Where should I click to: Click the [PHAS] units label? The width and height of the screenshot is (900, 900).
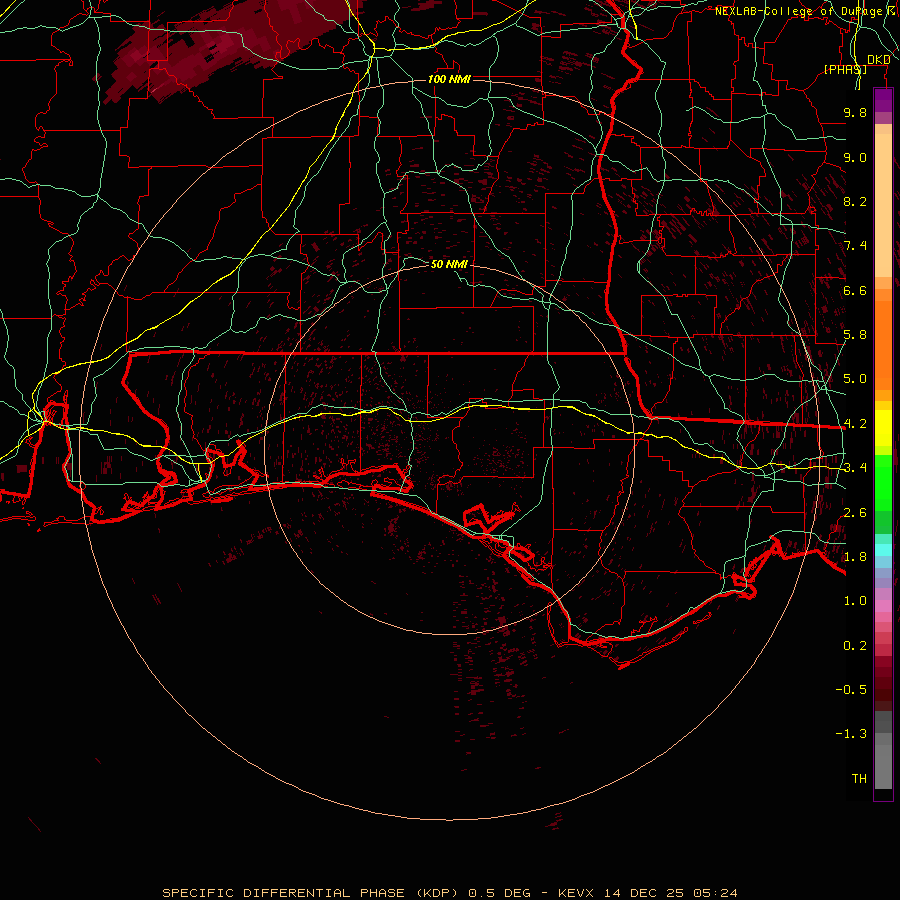845,69
